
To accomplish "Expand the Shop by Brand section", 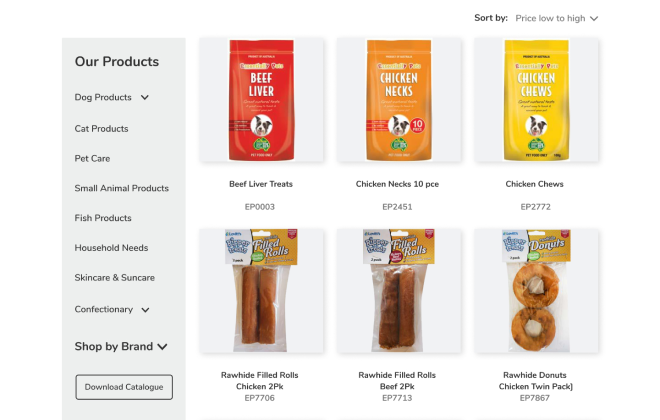I will coord(121,346).
